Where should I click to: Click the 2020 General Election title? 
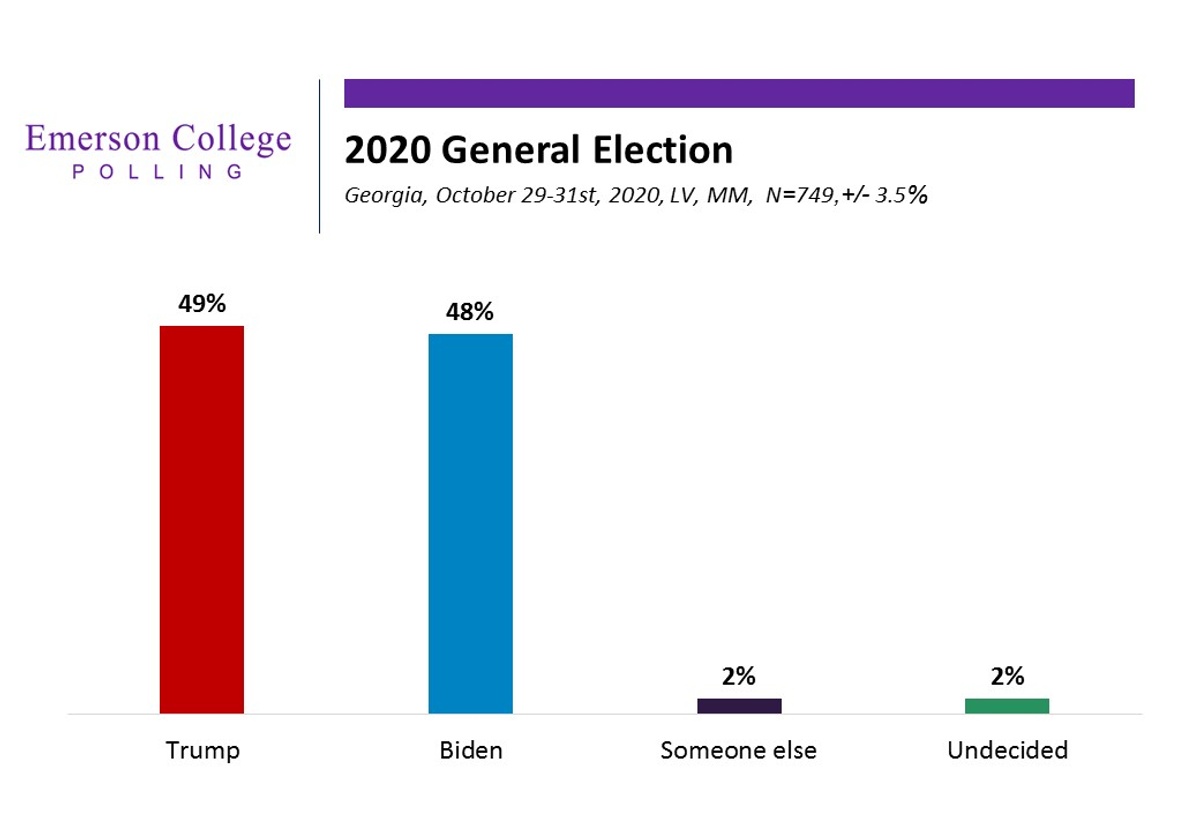[x=538, y=150]
